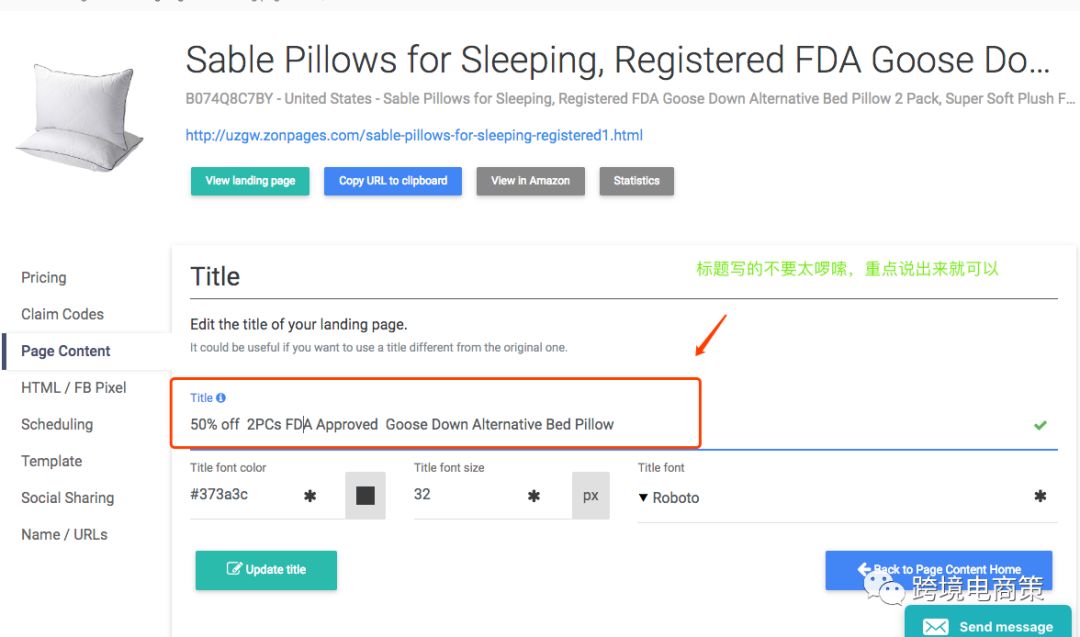
Task: Click the asterisk icon beside Title font color
Action: click(x=310, y=495)
